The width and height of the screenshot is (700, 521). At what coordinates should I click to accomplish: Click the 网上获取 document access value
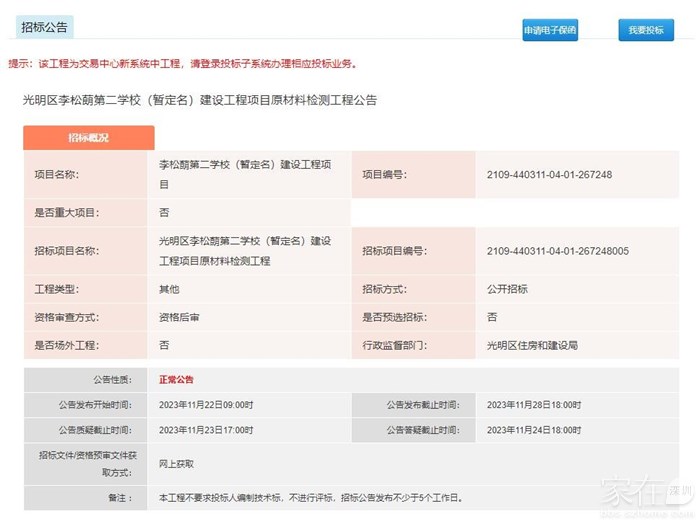(x=177, y=464)
